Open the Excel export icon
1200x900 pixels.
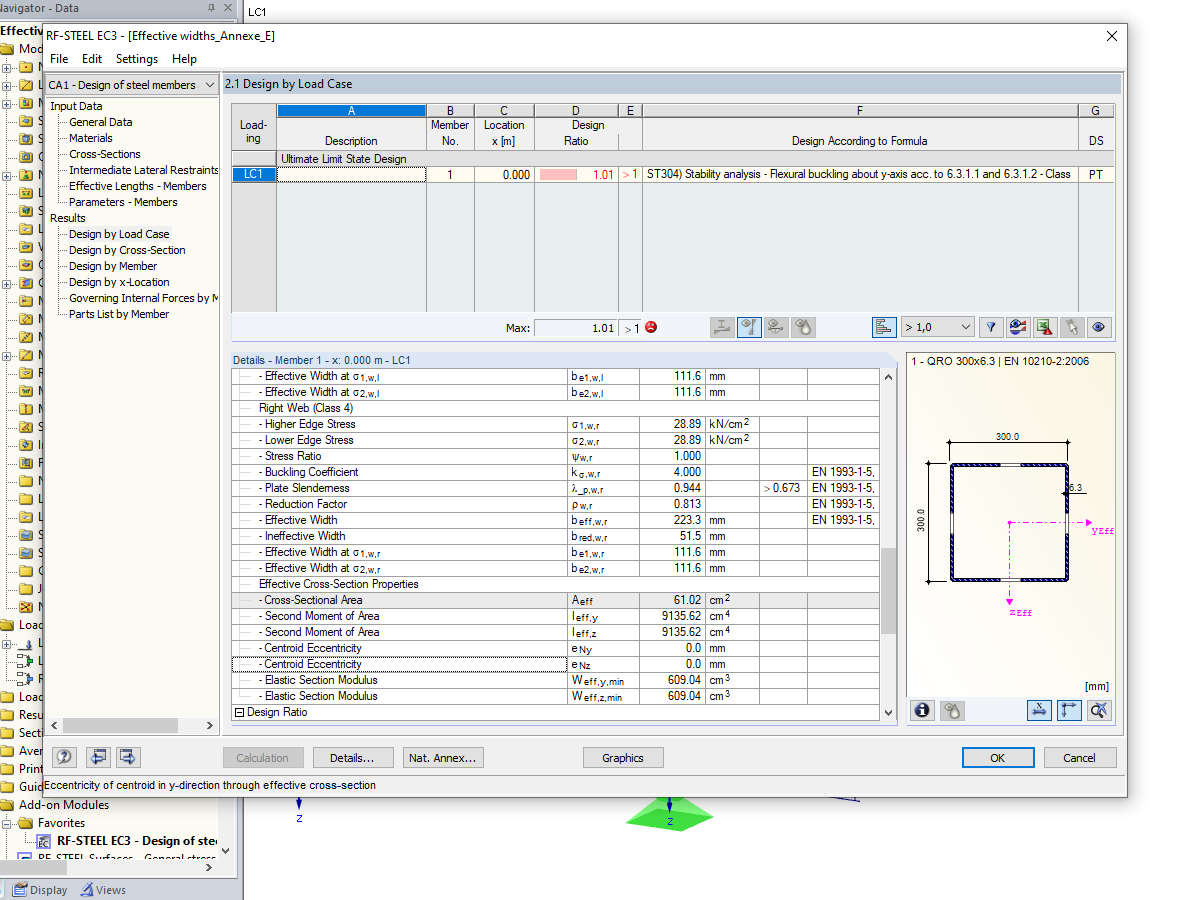click(1045, 327)
